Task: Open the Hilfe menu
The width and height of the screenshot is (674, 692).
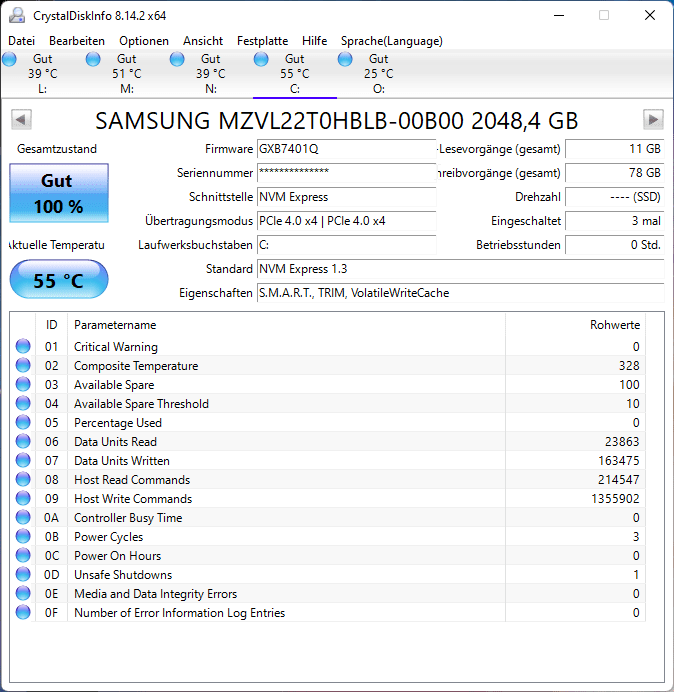Action: click(314, 41)
